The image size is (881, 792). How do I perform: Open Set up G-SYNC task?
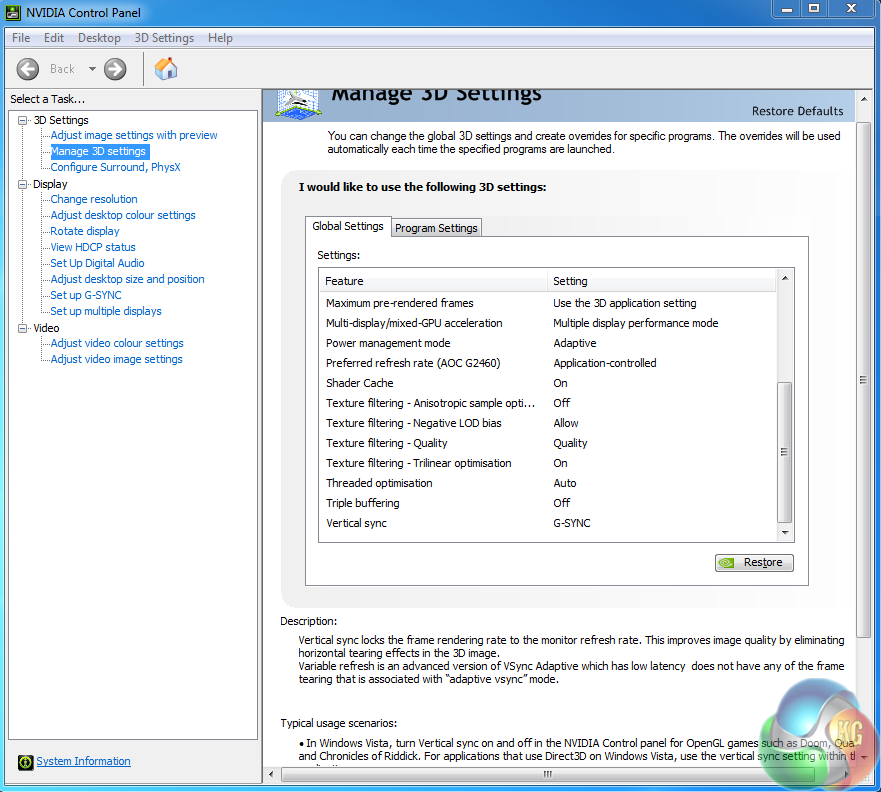click(86, 295)
